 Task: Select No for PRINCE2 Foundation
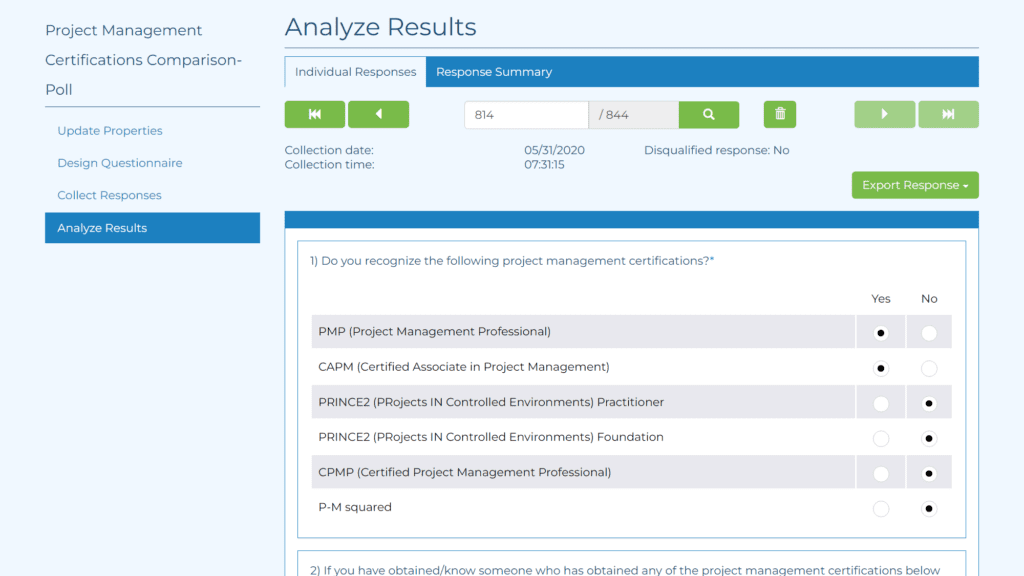click(x=929, y=439)
